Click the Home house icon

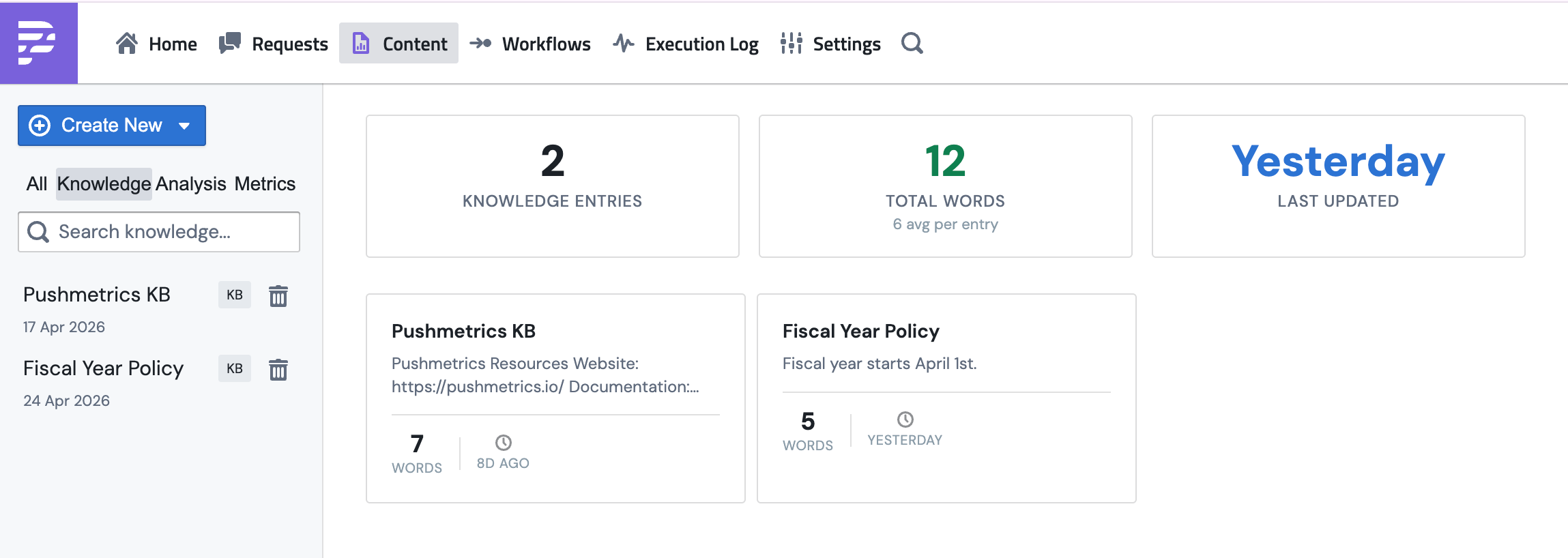click(127, 43)
